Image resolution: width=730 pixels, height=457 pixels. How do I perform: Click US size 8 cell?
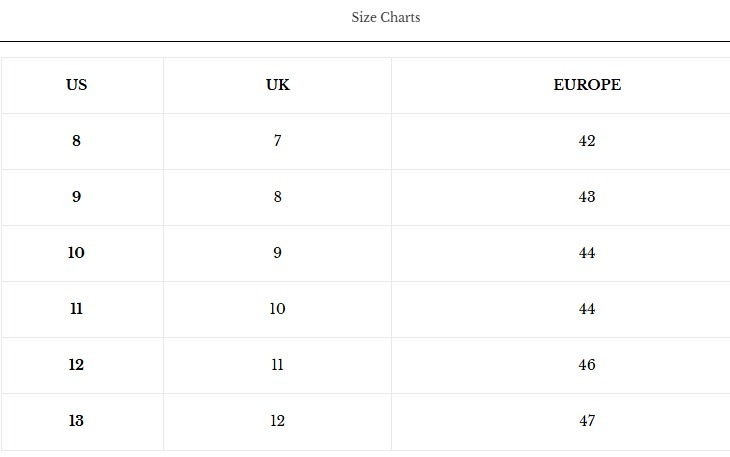(77, 141)
